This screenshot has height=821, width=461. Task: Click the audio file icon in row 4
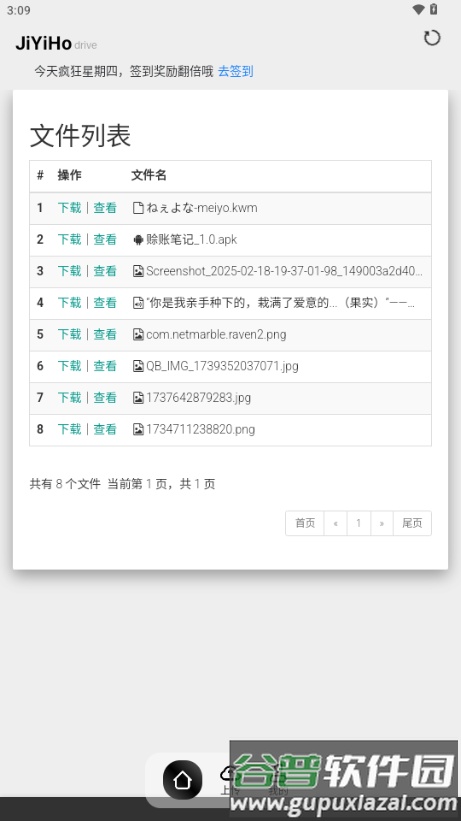tap(138, 303)
